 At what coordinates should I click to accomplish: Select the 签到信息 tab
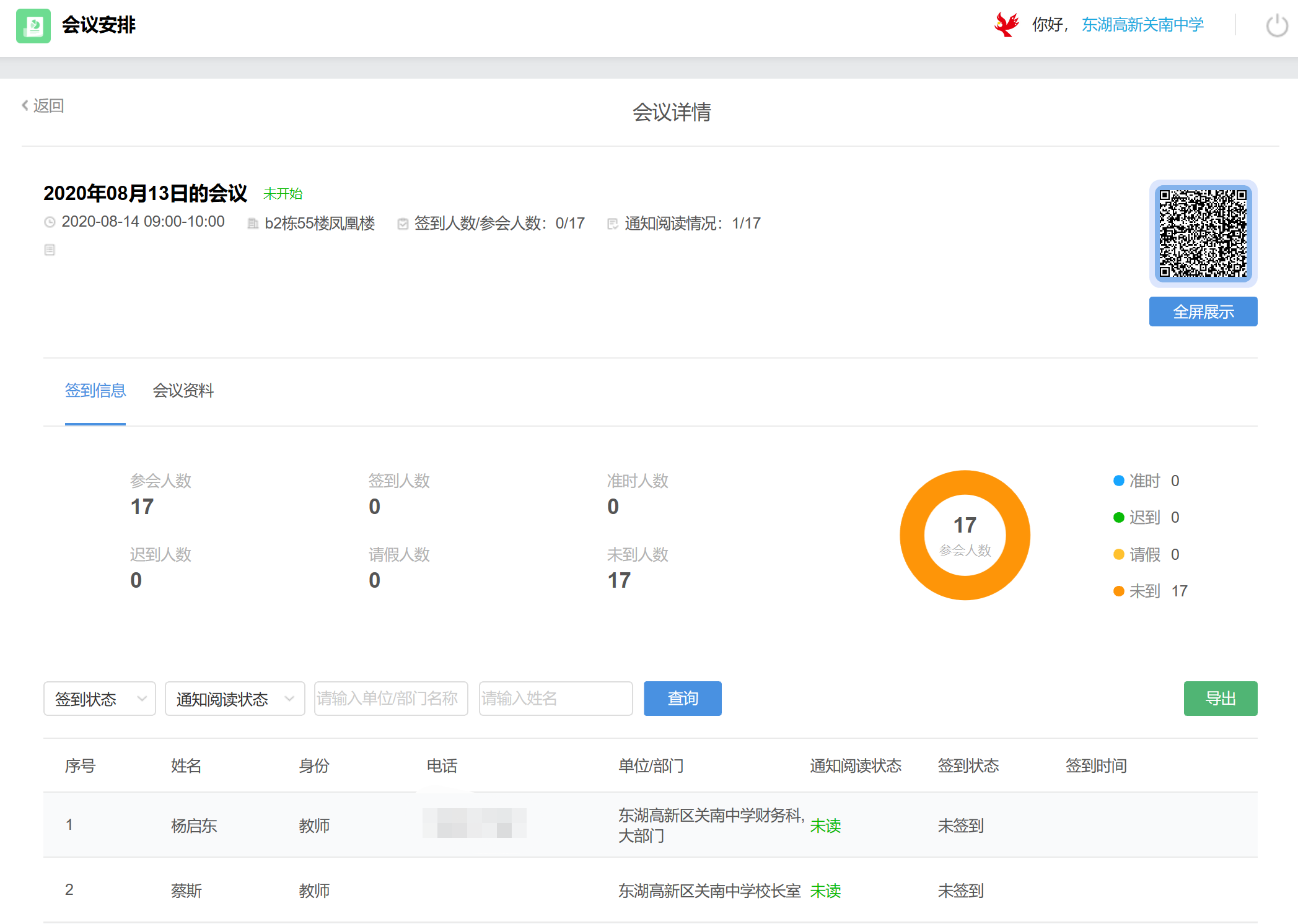coord(95,390)
